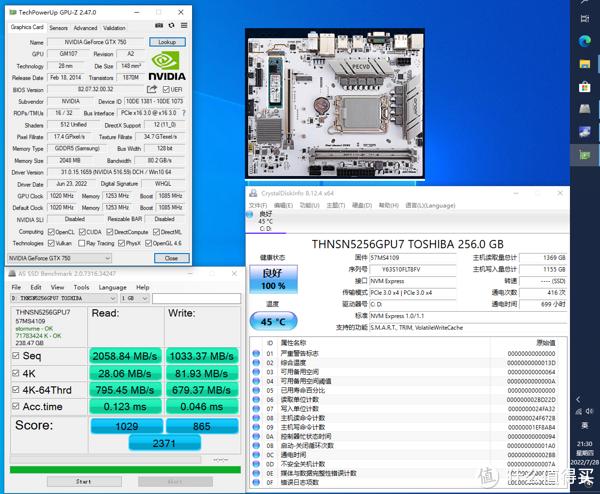Uncheck the Seq test in AS SSD
Viewport: 600px width, 494px height.
point(16,355)
